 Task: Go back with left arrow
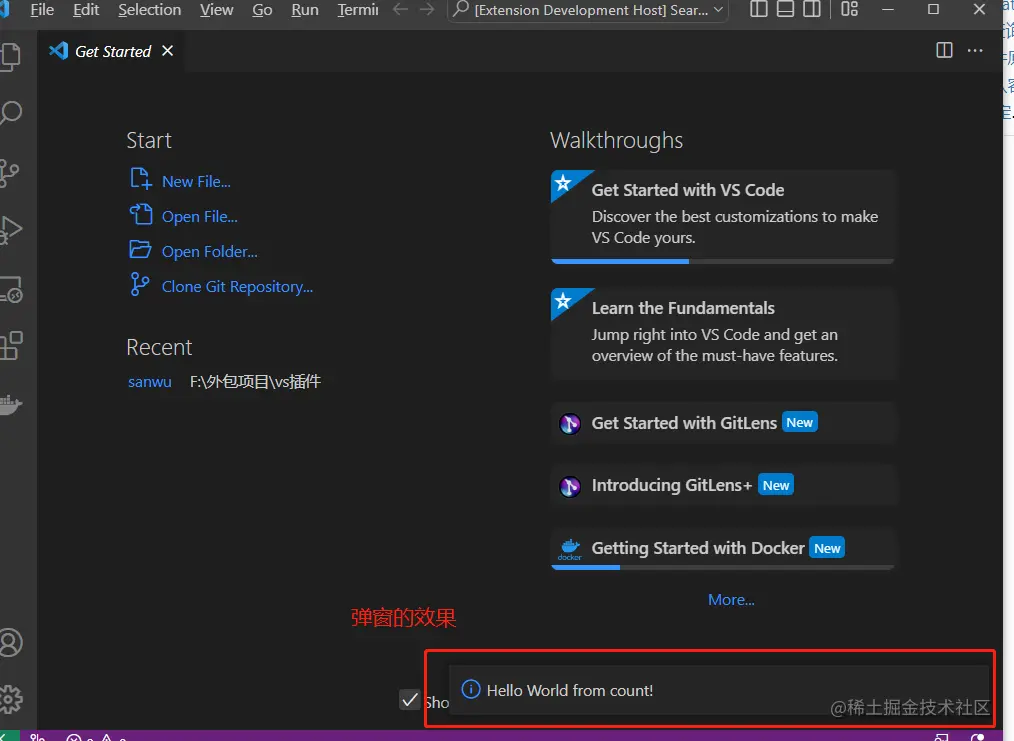coord(400,9)
